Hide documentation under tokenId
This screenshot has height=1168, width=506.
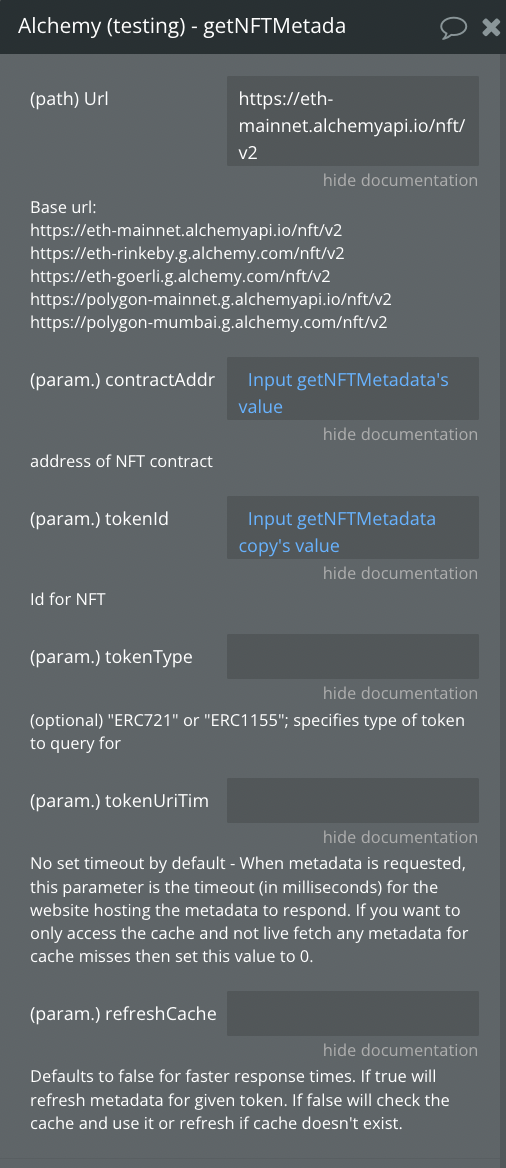[x=400, y=573]
